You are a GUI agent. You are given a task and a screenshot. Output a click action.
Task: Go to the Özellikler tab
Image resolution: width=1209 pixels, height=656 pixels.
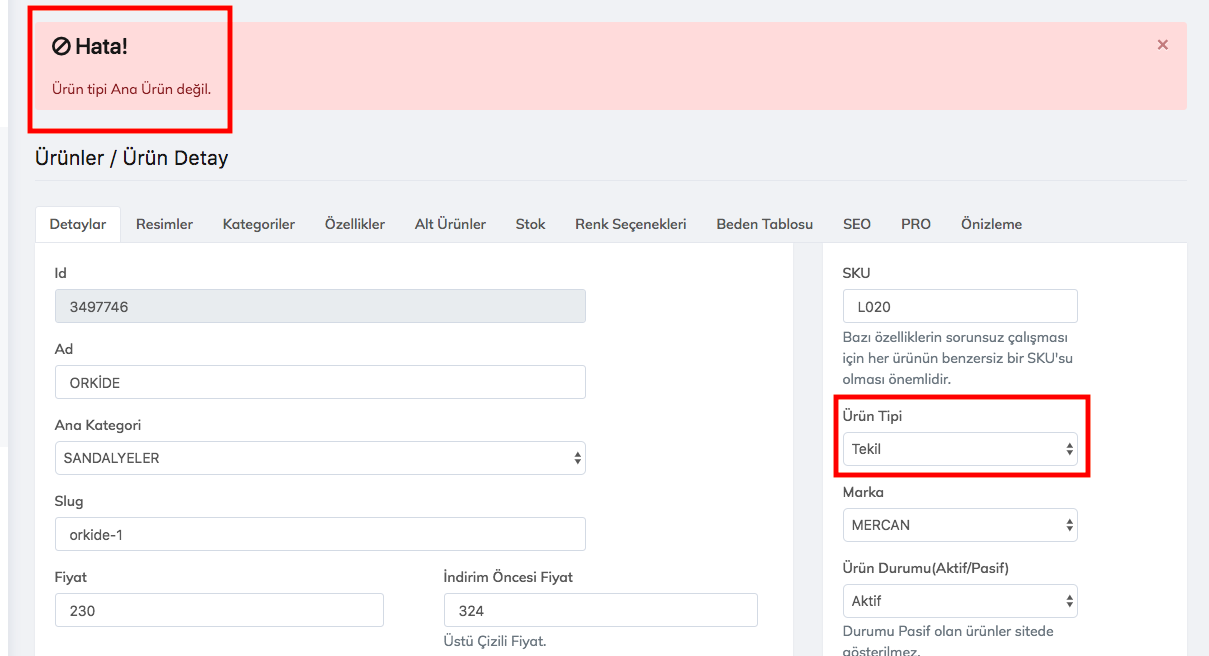(354, 224)
